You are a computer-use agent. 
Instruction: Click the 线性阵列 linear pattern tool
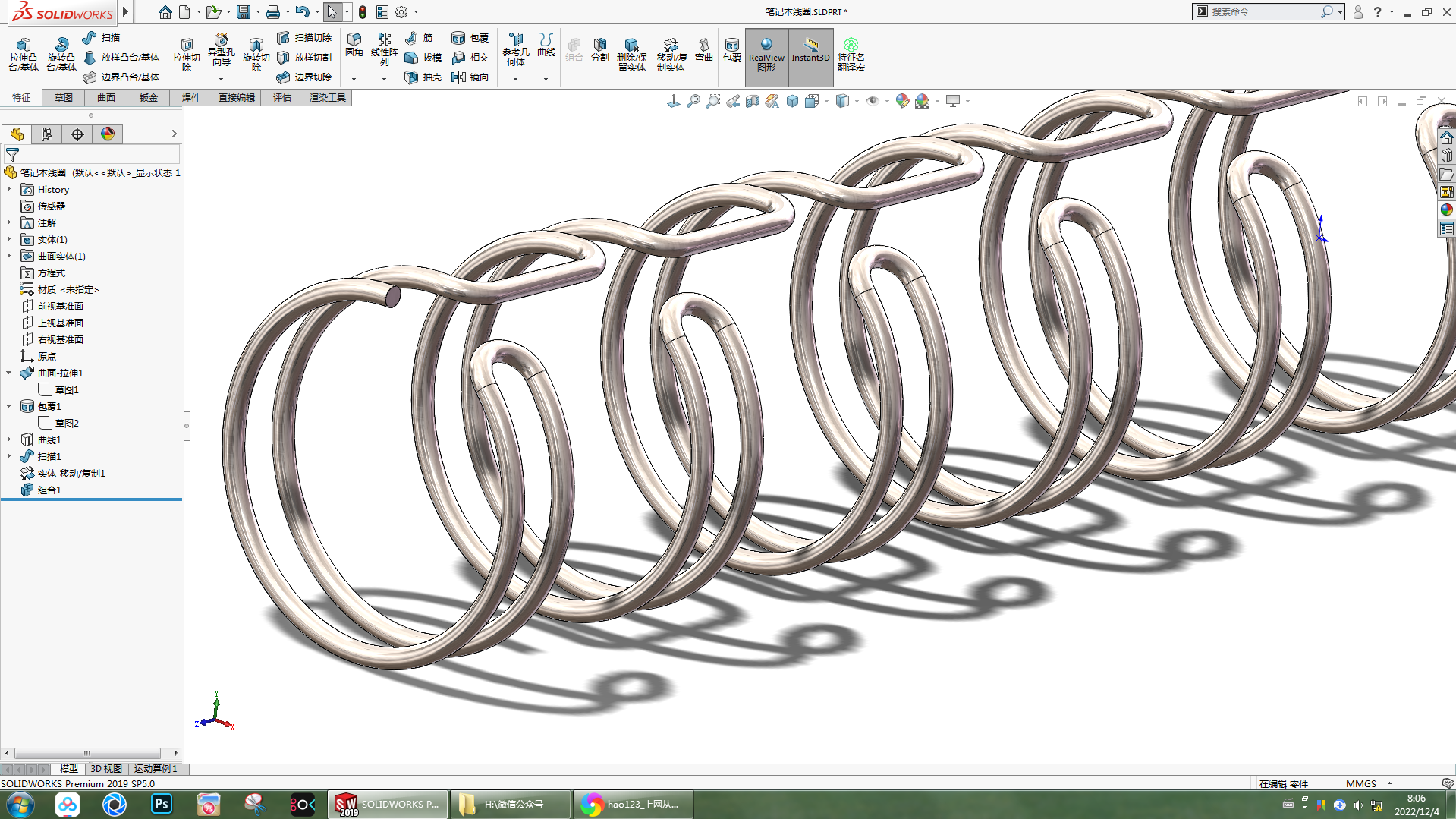(x=385, y=50)
